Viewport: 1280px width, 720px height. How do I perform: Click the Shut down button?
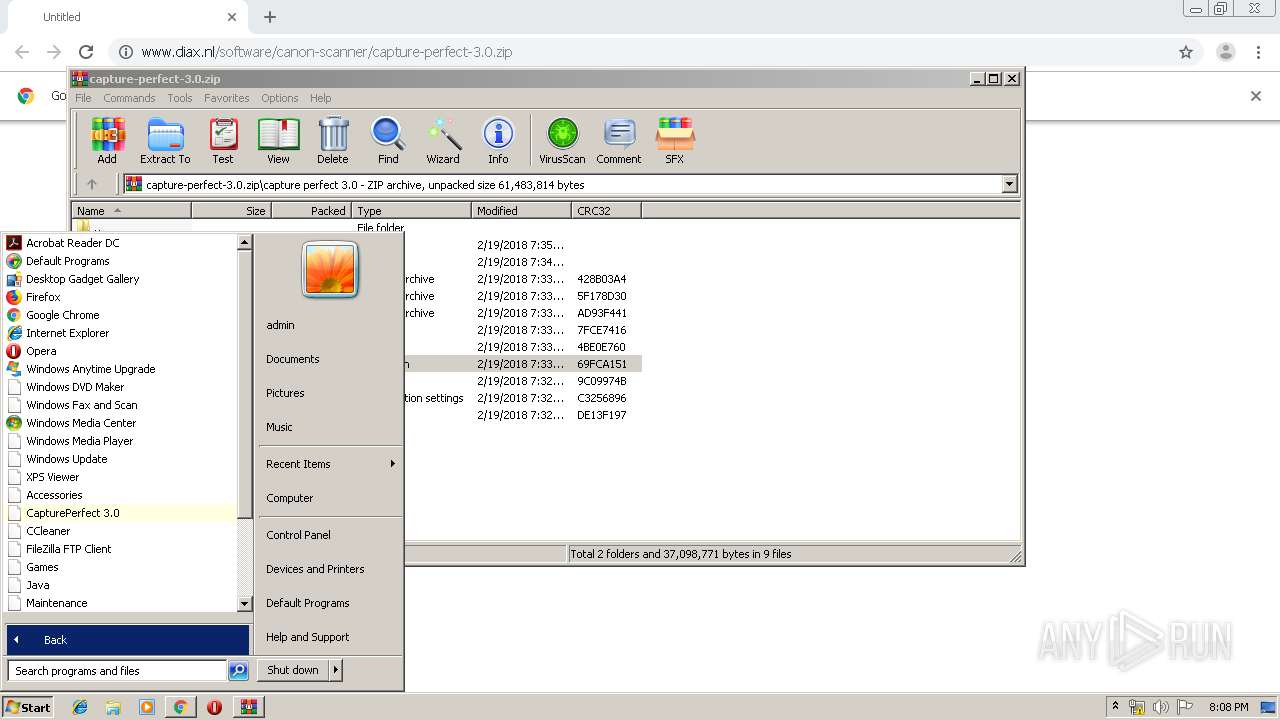293,670
